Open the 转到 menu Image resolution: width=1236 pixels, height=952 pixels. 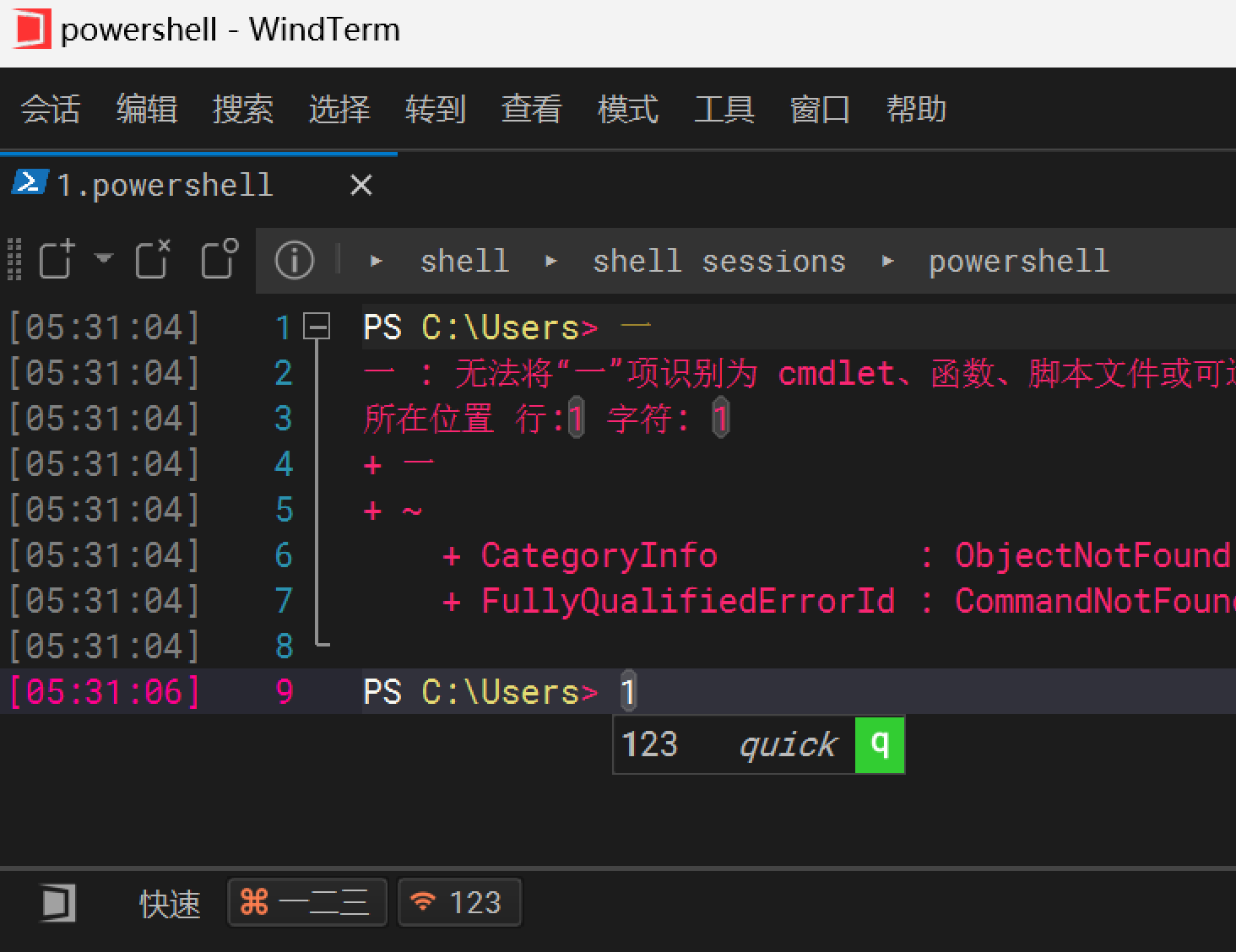[x=436, y=110]
